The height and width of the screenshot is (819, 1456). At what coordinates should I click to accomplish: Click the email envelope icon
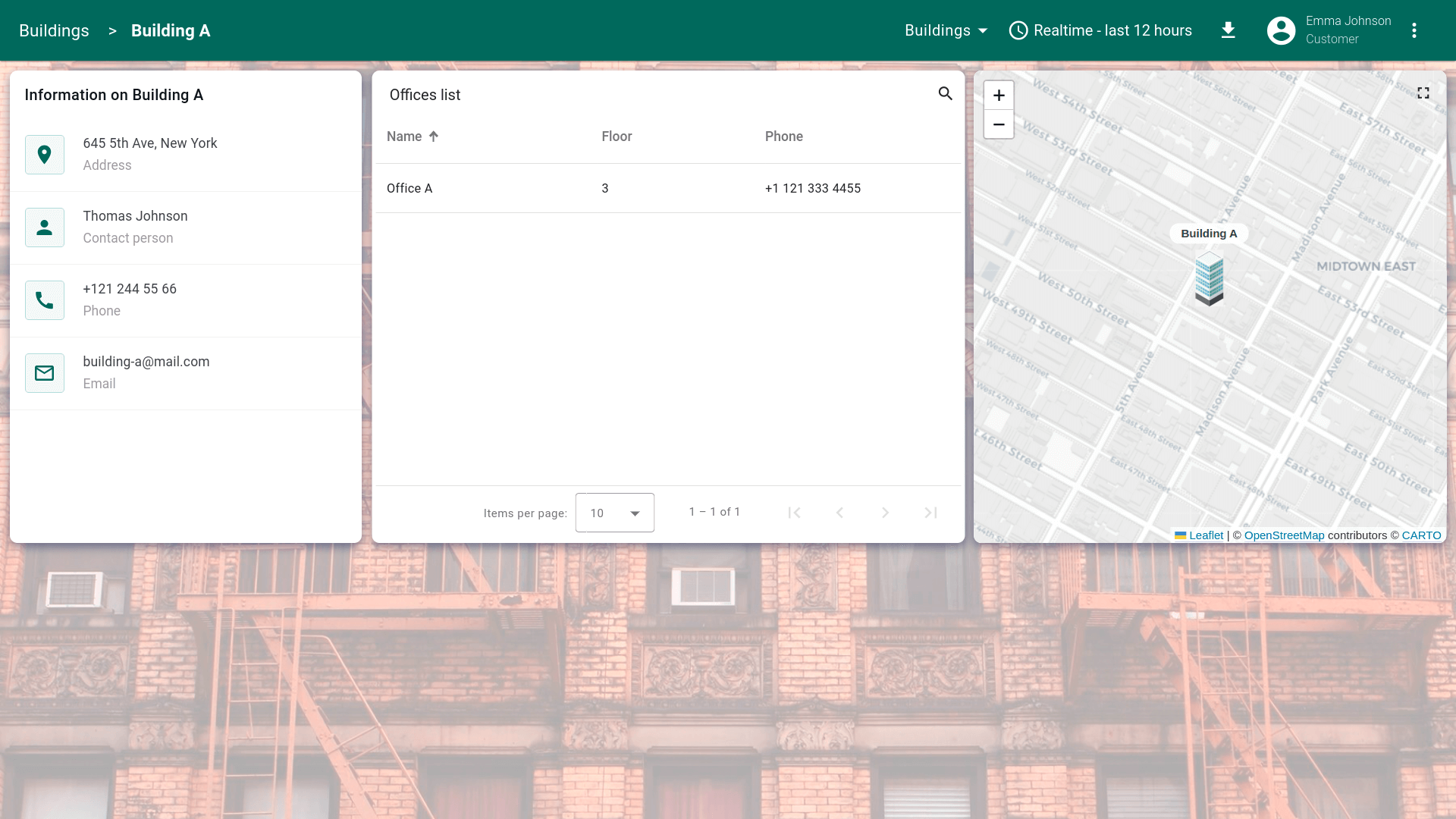click(x=45, y=373)
